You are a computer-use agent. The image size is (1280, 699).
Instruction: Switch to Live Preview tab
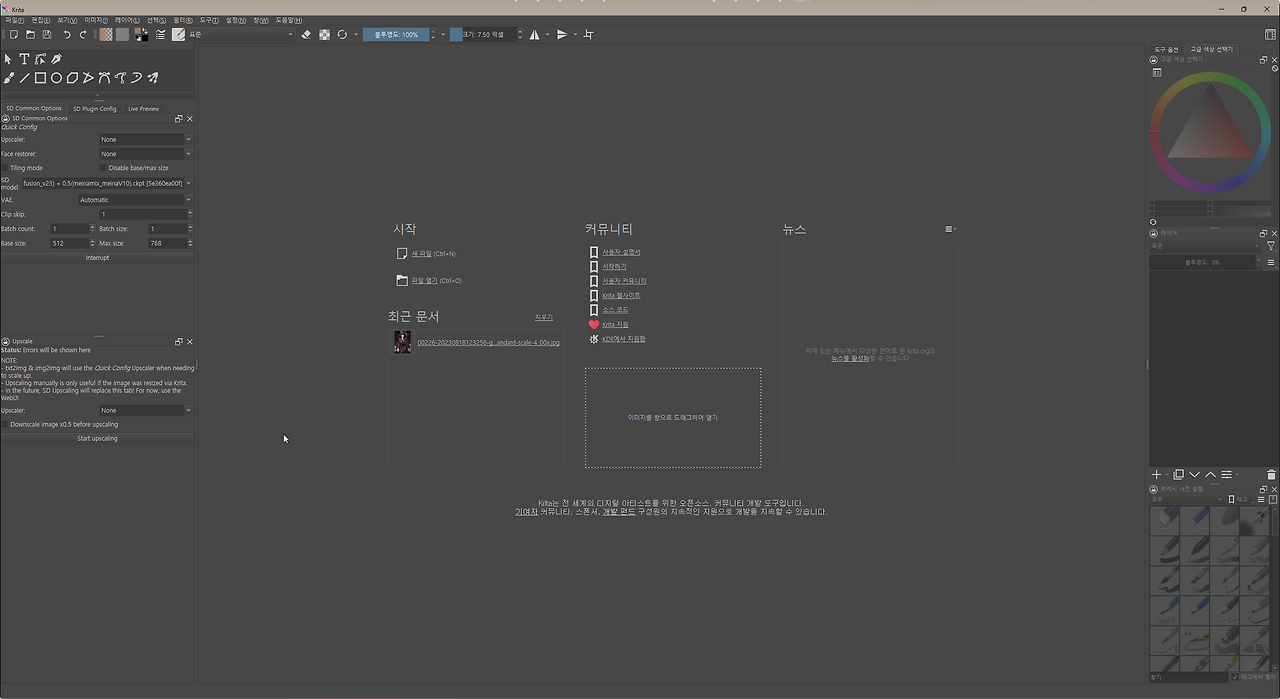tap(143, 108)
